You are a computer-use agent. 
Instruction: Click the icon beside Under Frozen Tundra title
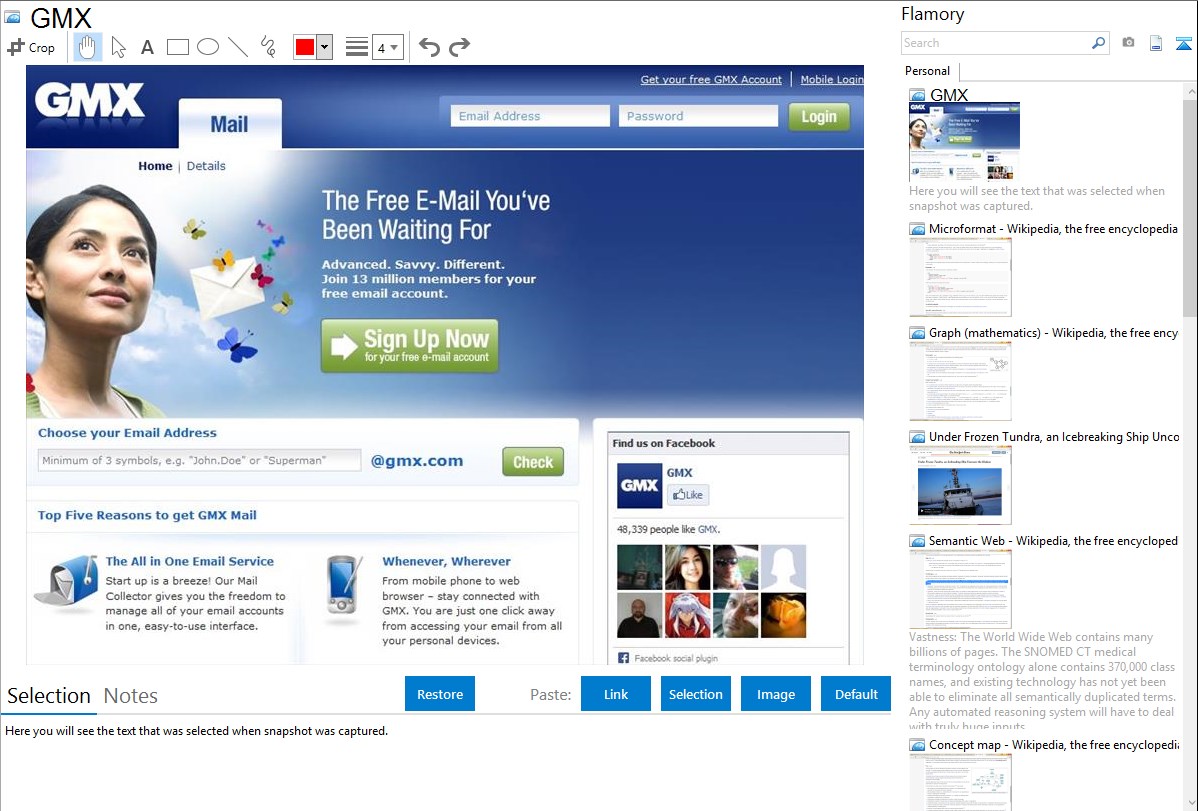[x=917, y=436]
